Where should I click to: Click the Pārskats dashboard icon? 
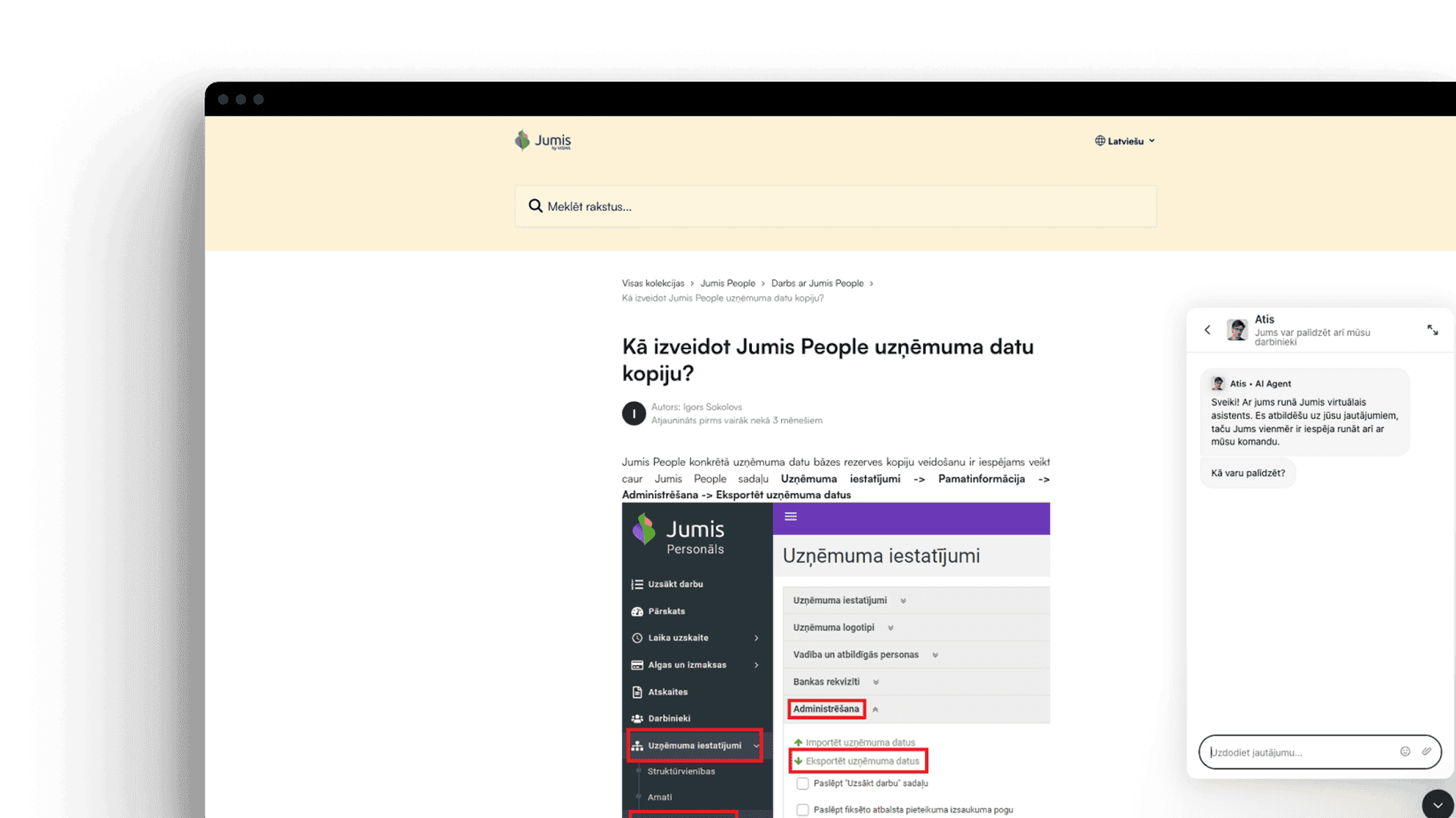coord(637,611)
